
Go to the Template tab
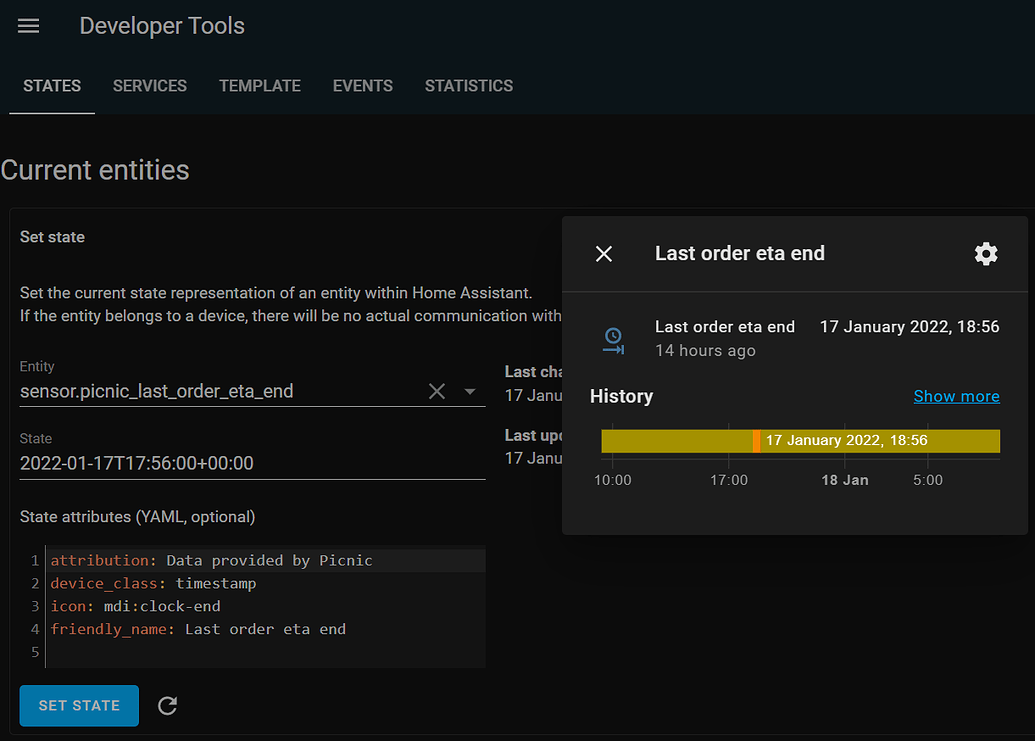[x=260, y=86]
